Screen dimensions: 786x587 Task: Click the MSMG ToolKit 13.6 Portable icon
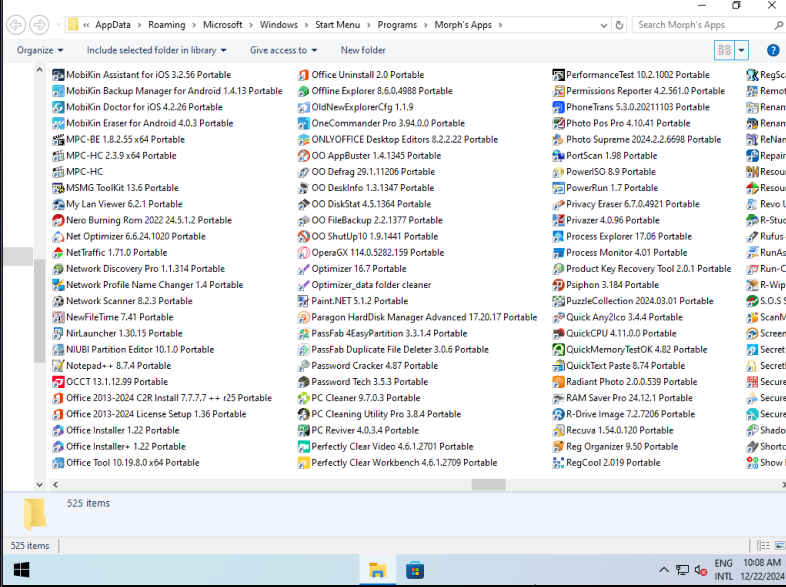58,187
